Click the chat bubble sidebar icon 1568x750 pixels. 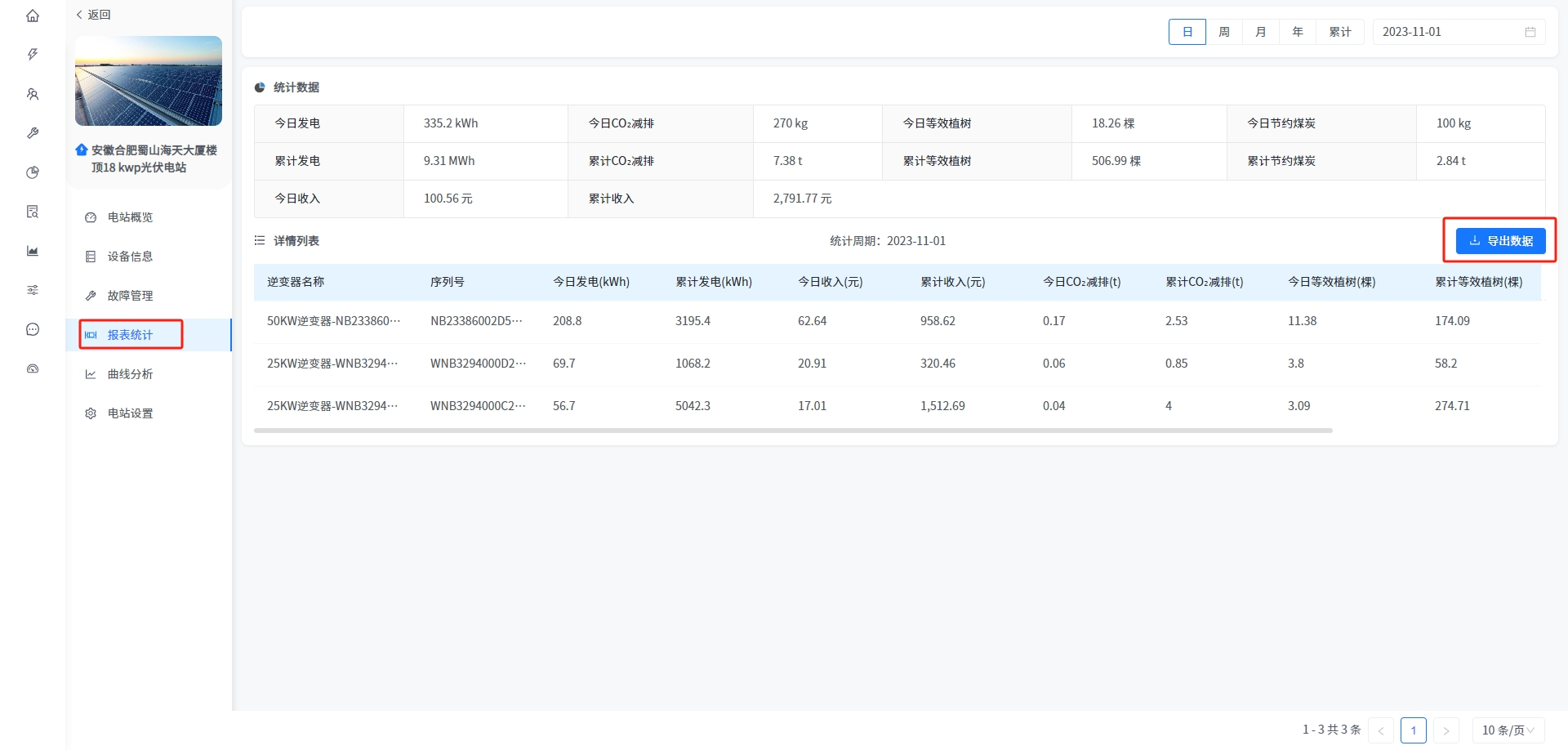(33, 329)
